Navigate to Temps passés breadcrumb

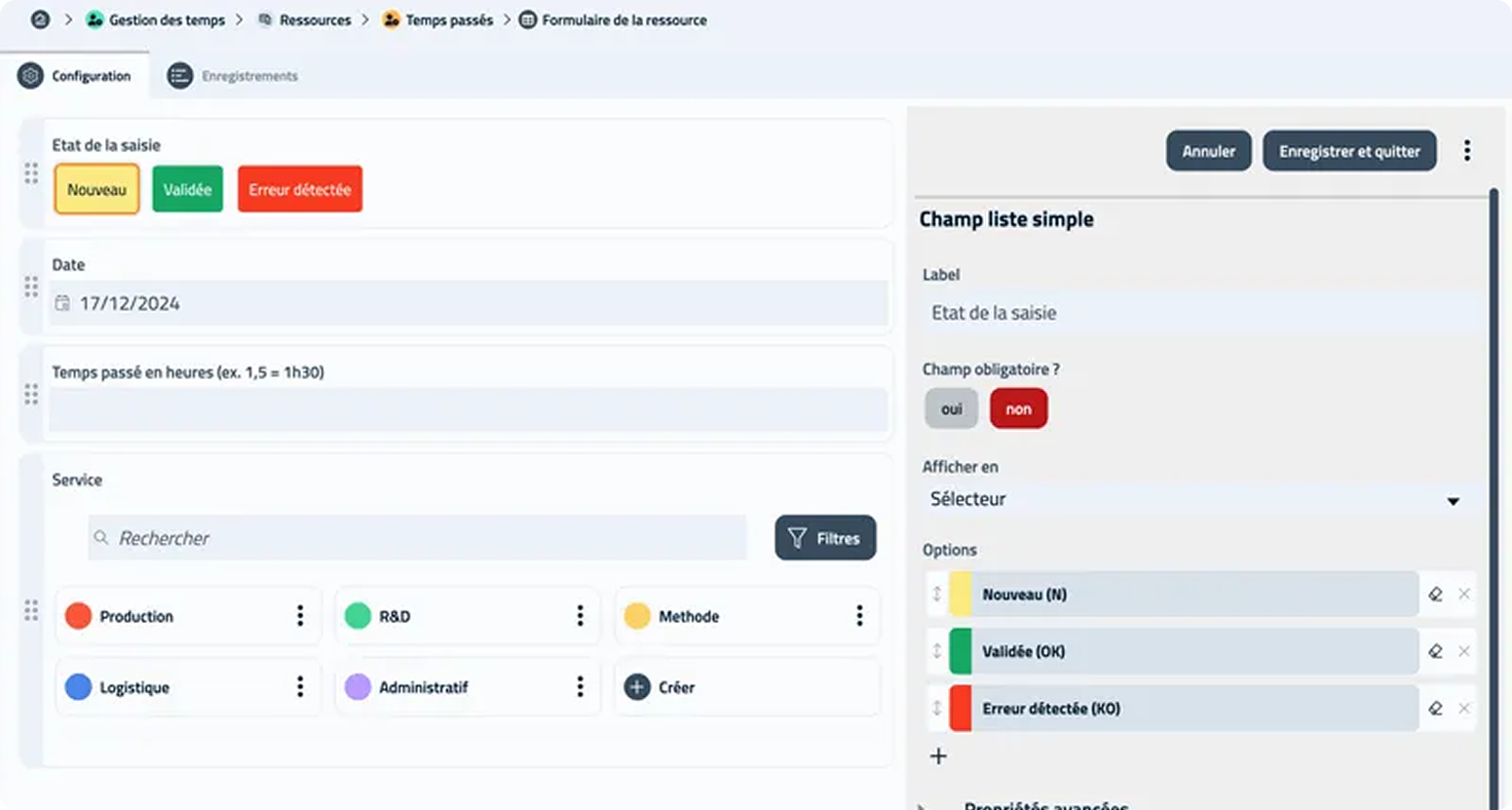tap(437, 19)
